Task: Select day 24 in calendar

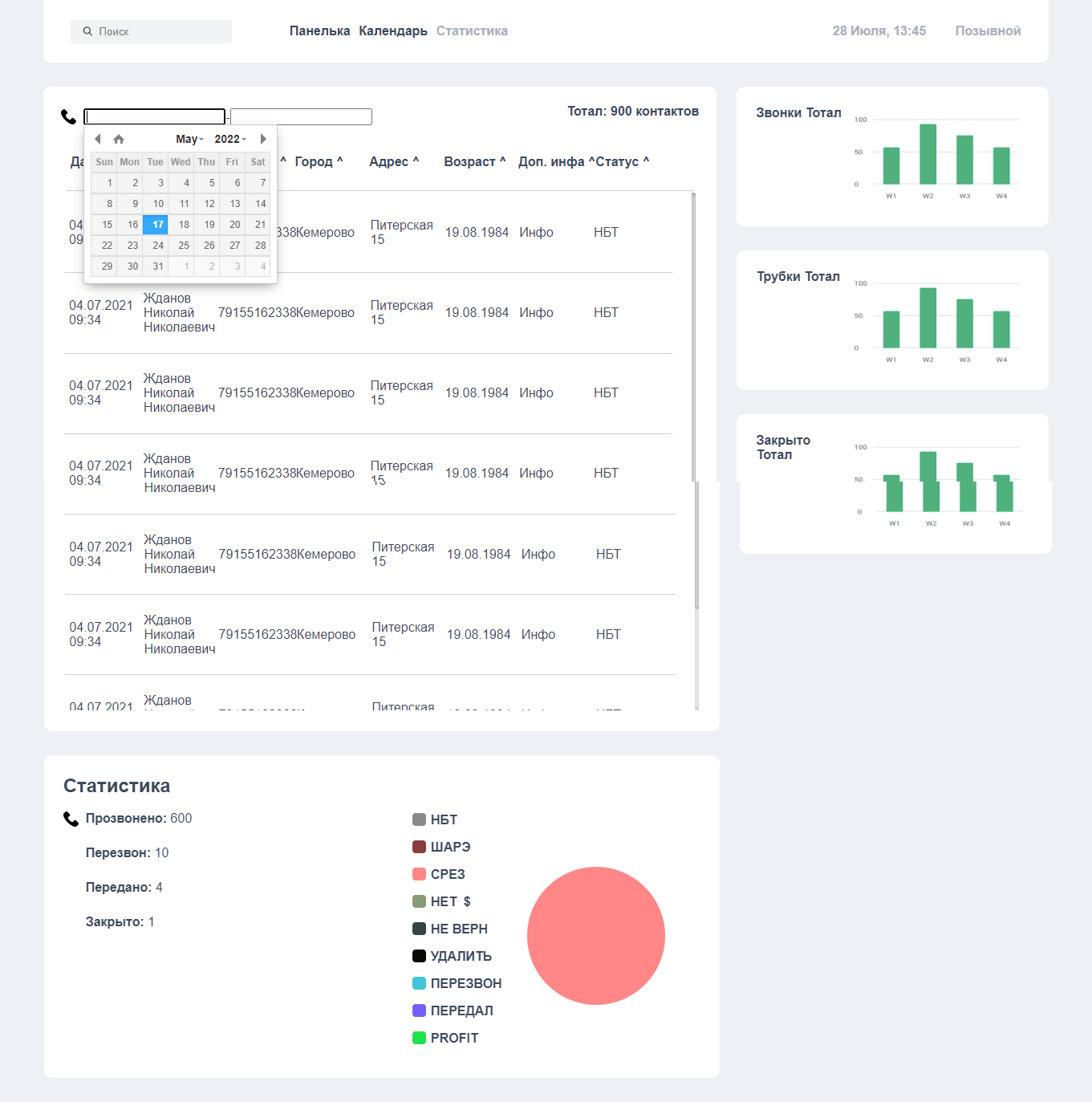Action: pos(158,246)
